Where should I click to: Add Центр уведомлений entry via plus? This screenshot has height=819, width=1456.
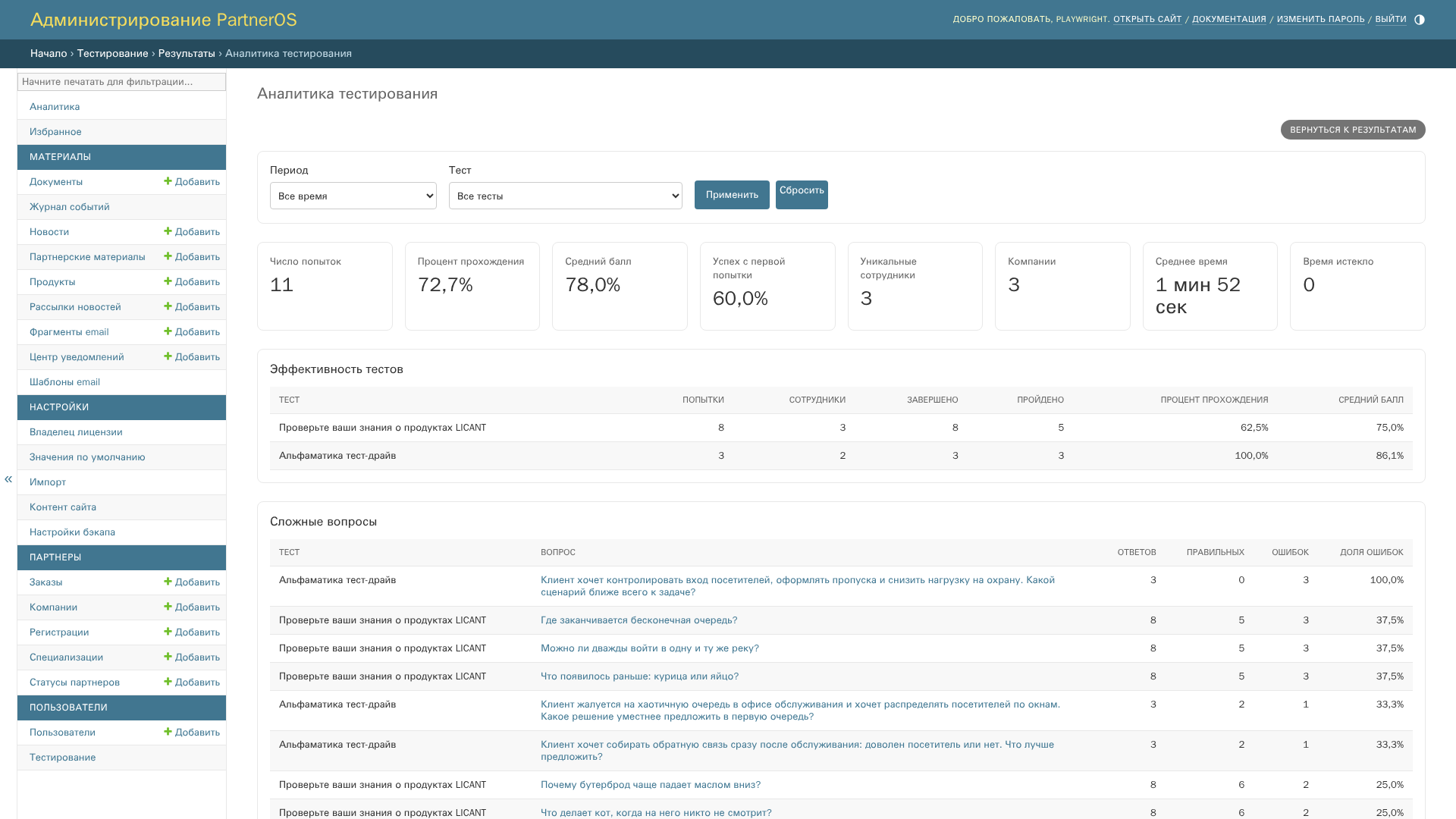[192, 357]
